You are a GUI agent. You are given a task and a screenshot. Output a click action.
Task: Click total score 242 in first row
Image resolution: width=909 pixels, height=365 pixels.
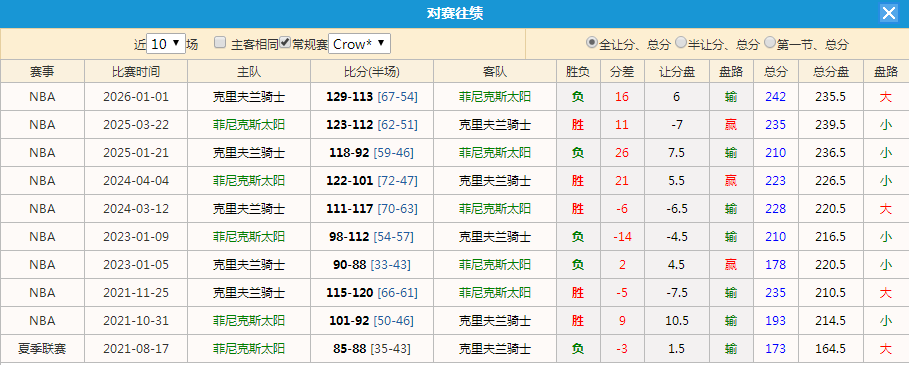click(x=775, y=97)
